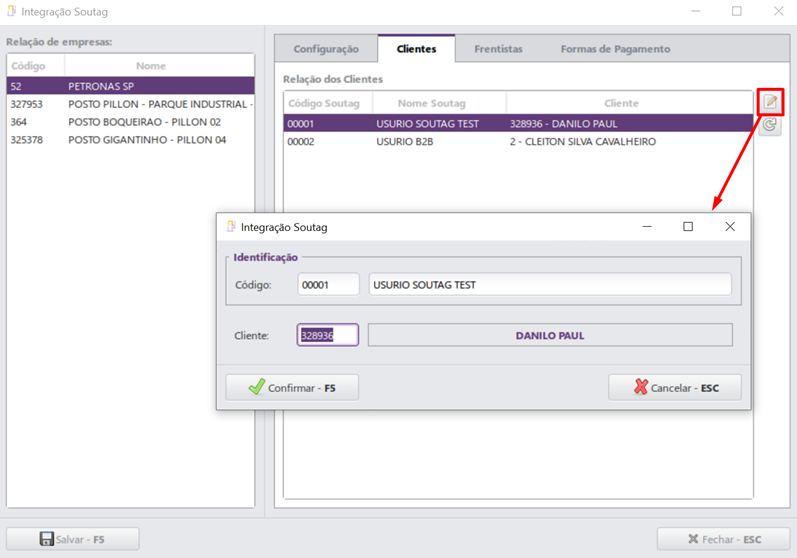Select company row PETRONAS SP
The image size is (797, 558).
click(x=131, y=86)
